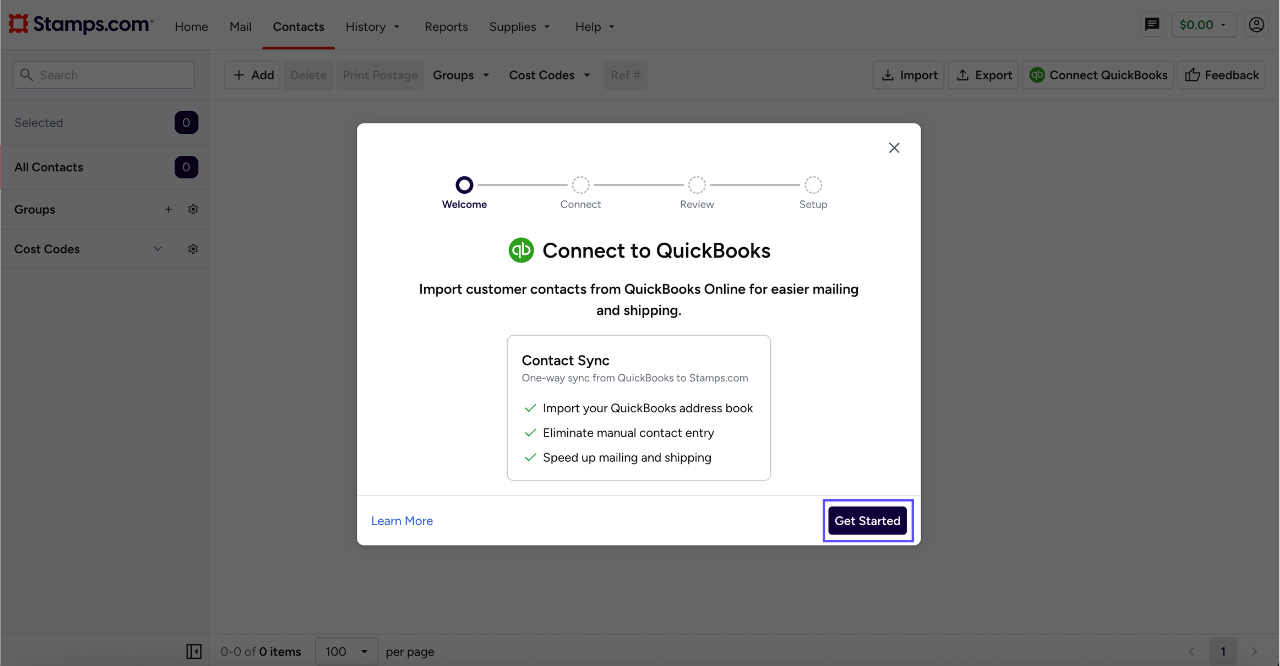Select the Contacts tab
The height and width of the screenshot is (666, 1280).
tap(298, 27)
